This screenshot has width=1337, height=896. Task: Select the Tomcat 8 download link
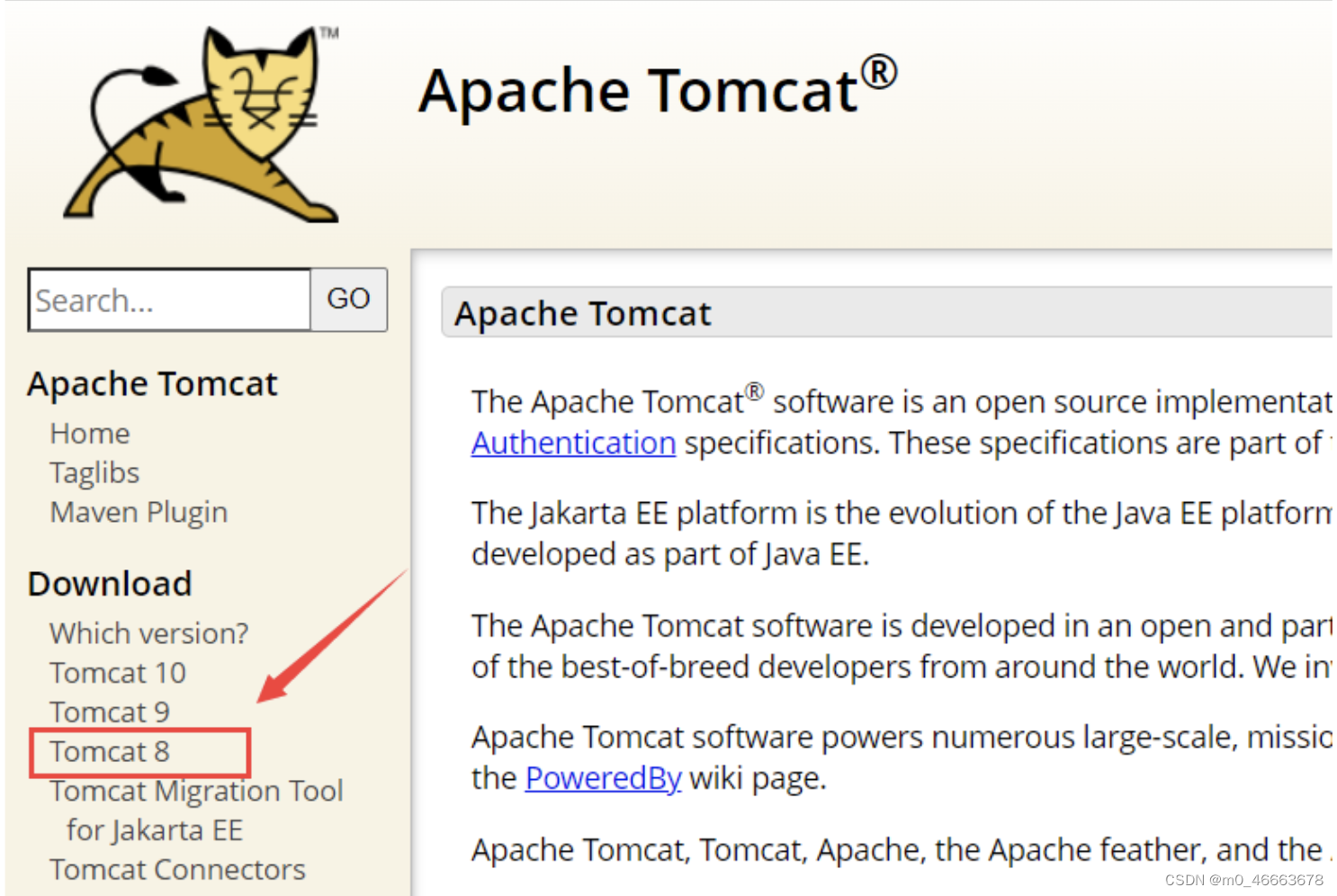[x=110, y=752]
